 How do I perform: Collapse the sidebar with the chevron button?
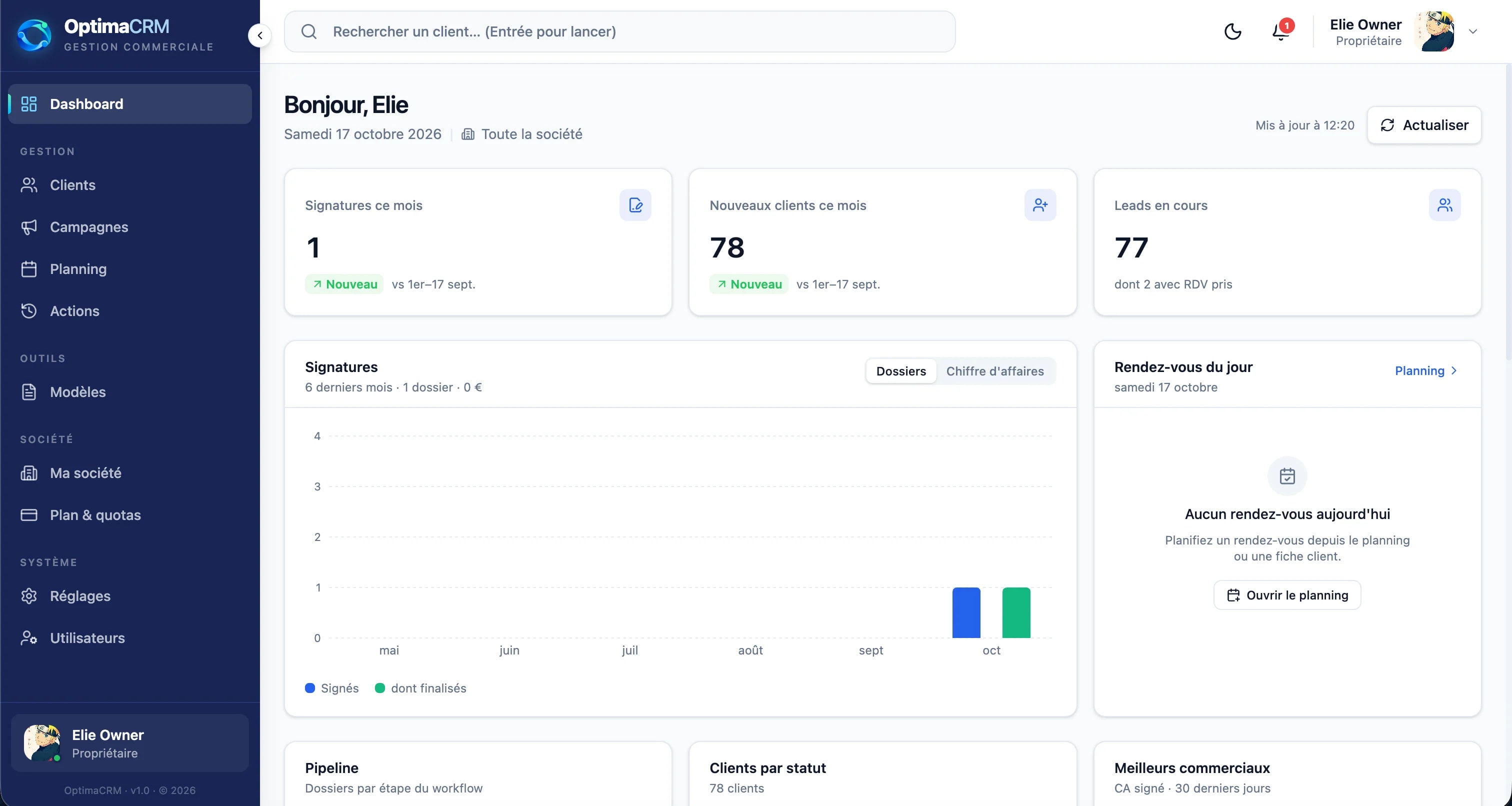[x=259, y=35]
